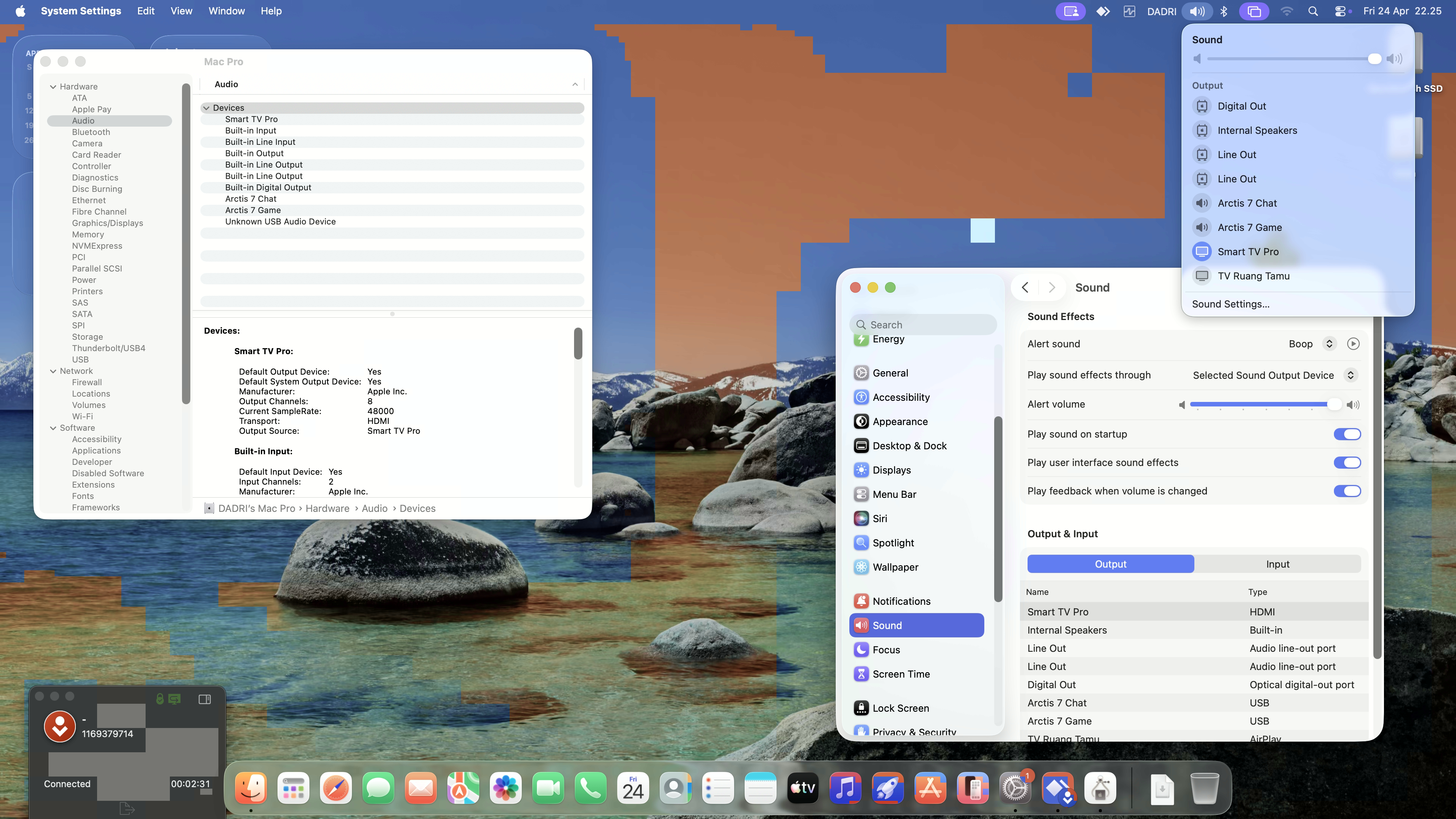Click the System Settings Search field

[x=923, y=325]
